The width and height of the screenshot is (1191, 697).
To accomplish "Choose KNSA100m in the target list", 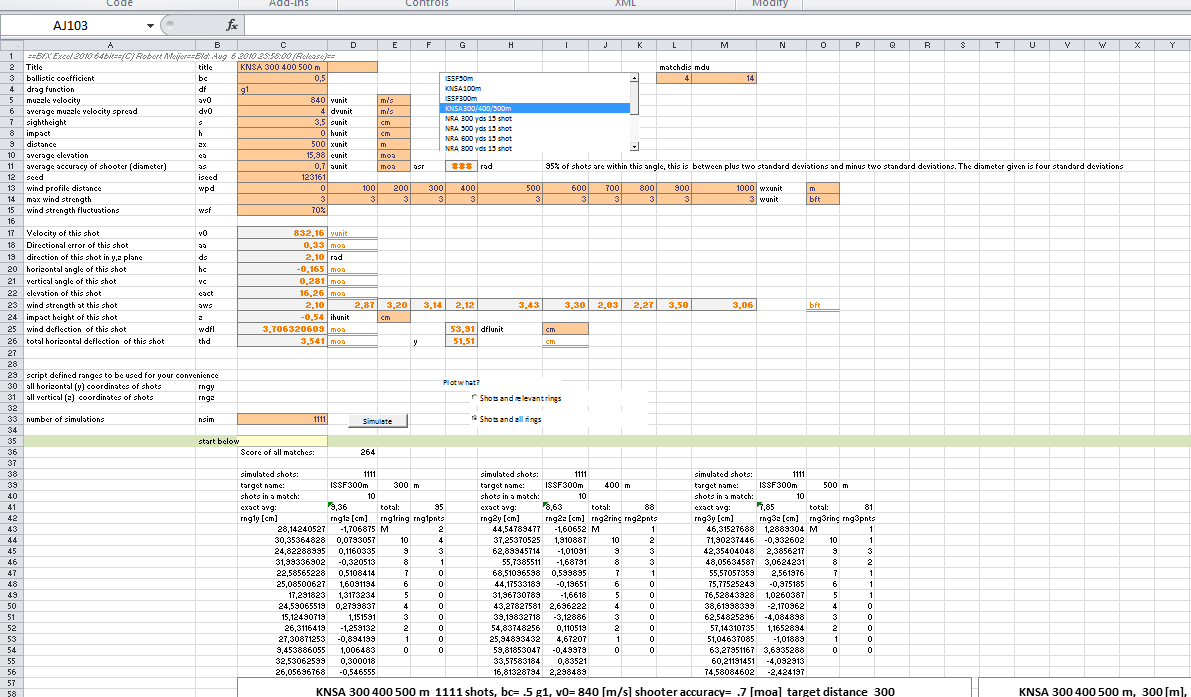I will pyautogui.click(x=535, y=88).
